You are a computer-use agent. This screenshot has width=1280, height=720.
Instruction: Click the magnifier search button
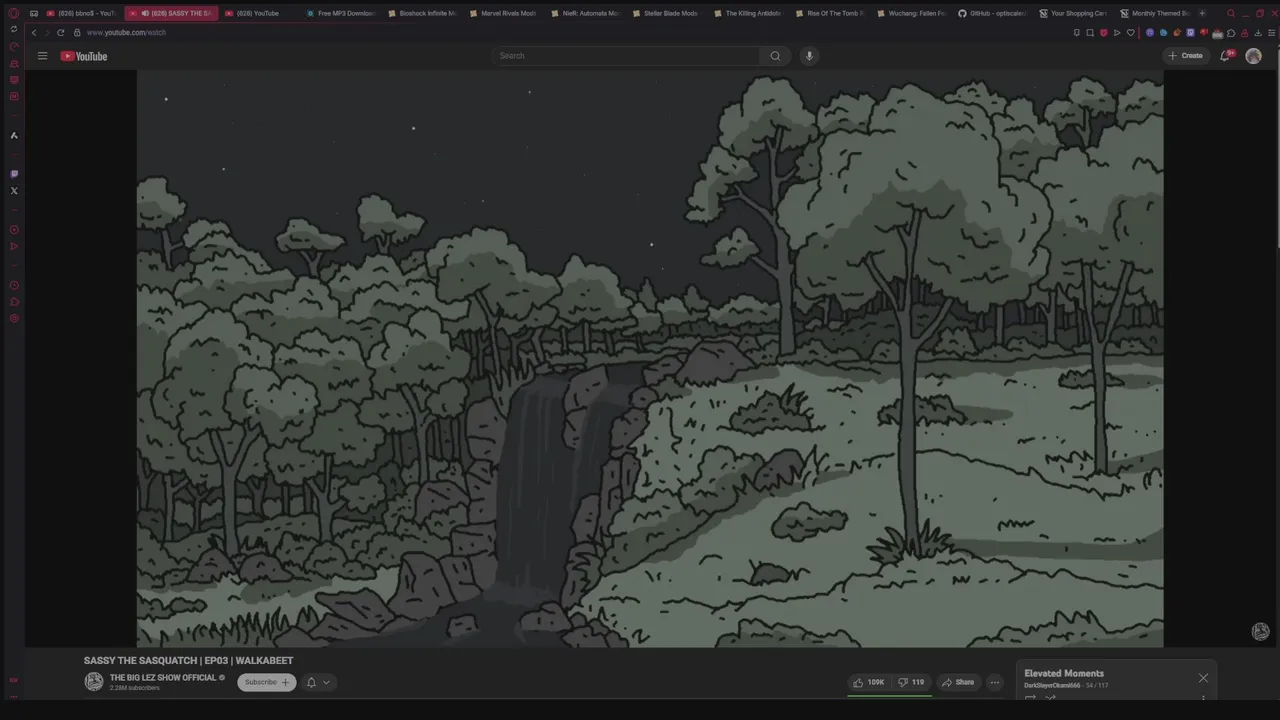point(775,56)
